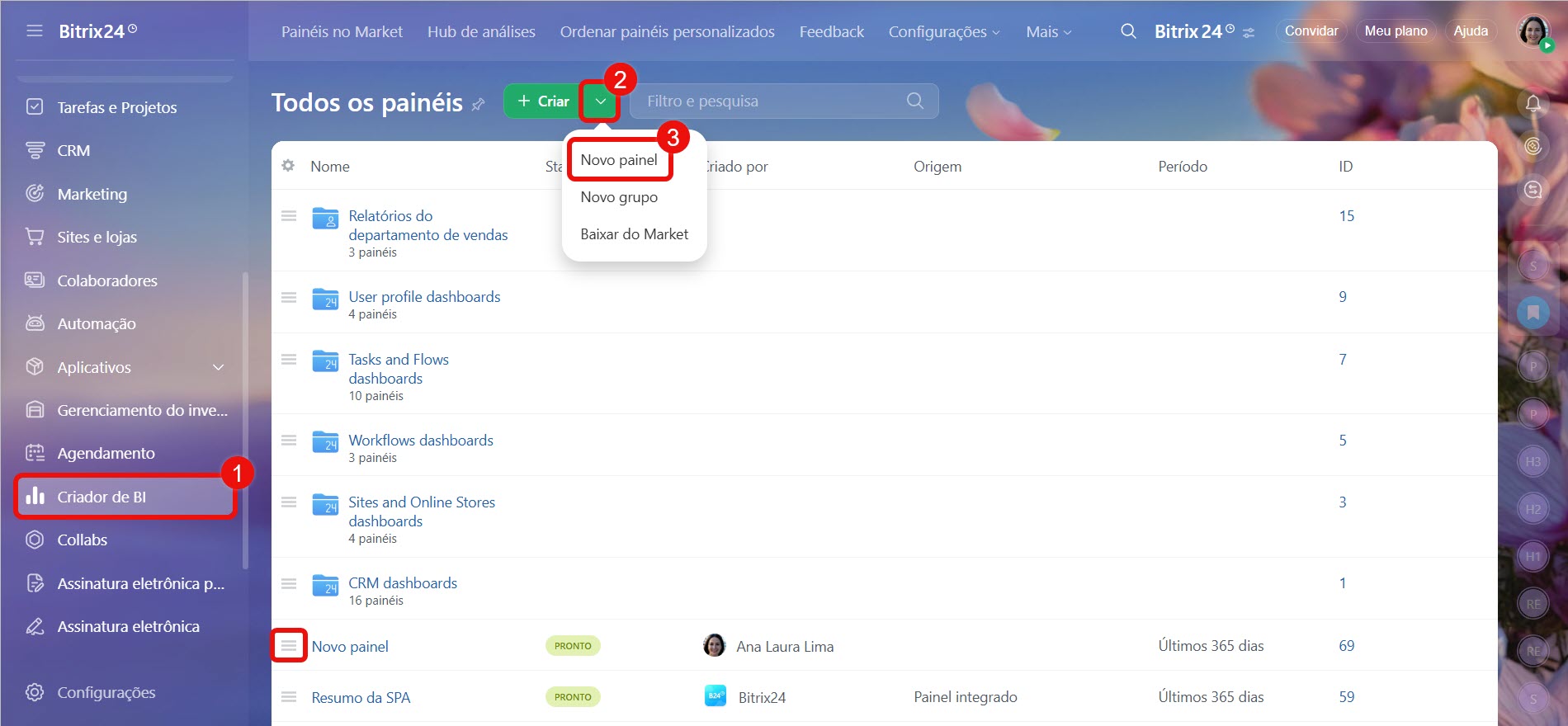Expand the Criar button dropdown arrow
Viewport: 1568px width, 726px height.
pos(600,101)
